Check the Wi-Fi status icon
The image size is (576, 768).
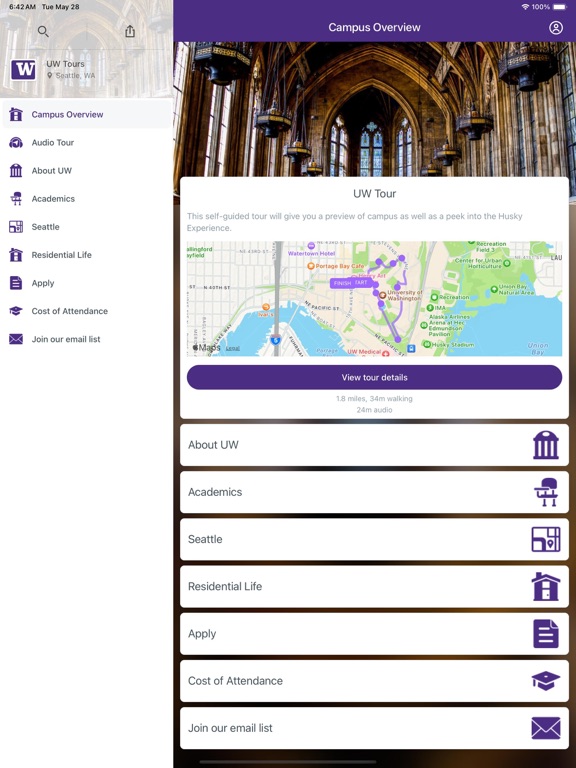526,7
